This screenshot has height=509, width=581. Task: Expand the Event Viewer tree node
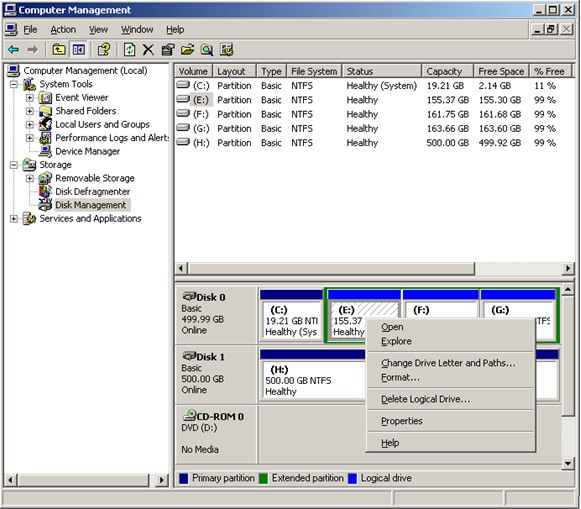click(x=30, y=98)
